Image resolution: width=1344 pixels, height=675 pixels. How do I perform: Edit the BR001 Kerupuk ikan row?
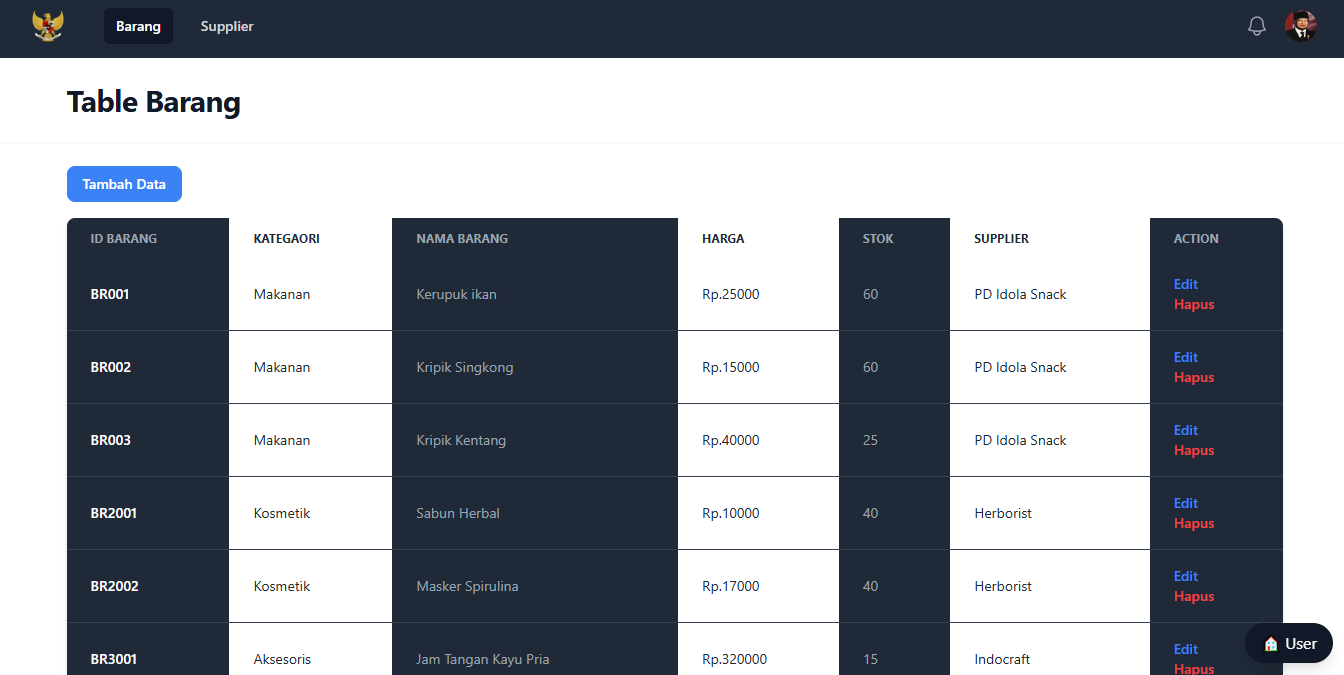point(1185,284)
